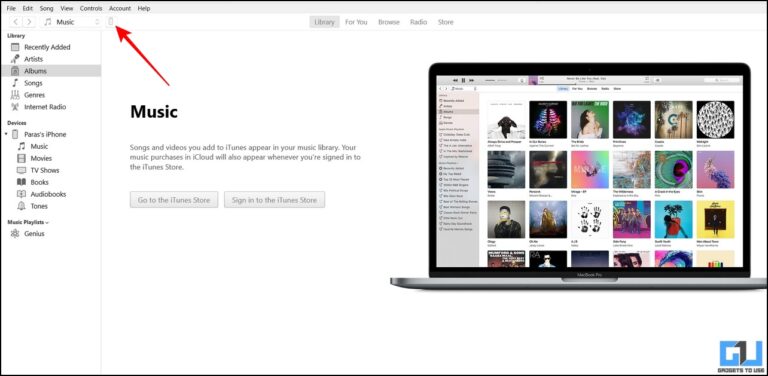Open the Account menu
Image resolution: width=768 pixels, height=376 pixels.
(x=120, y=8)
